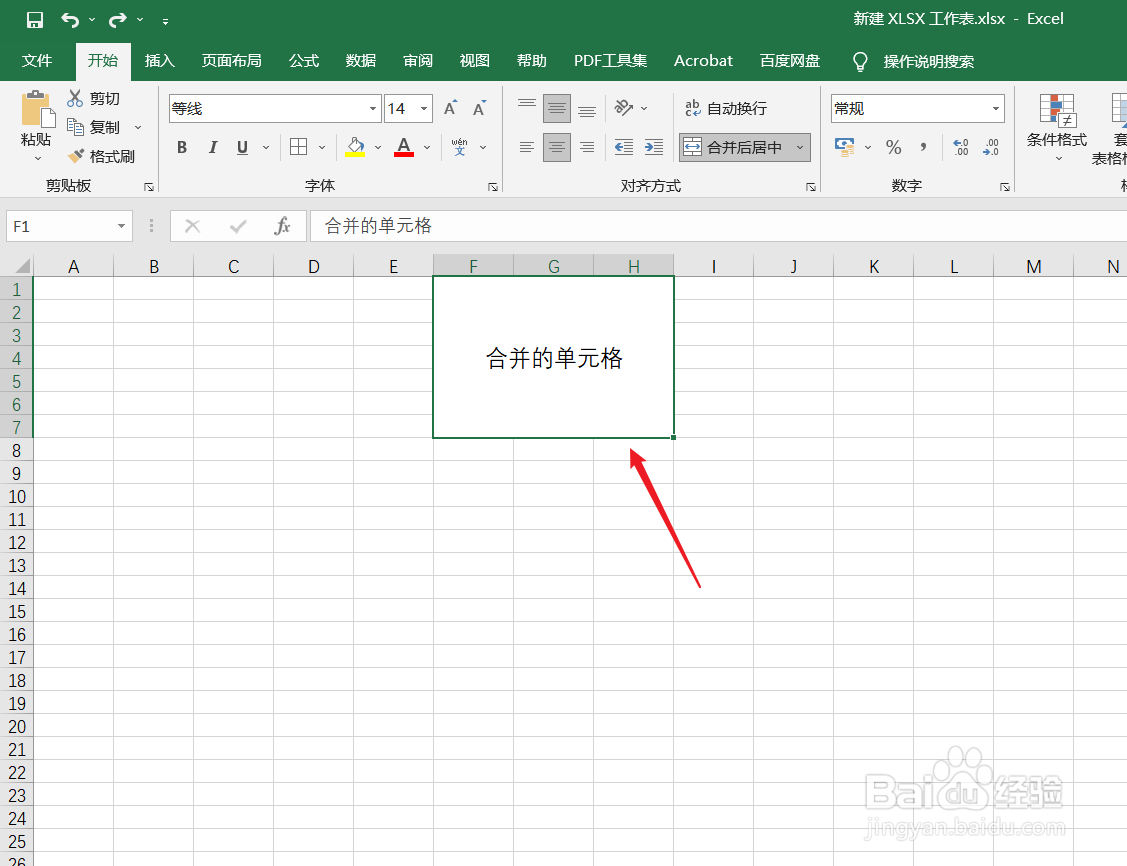Increase decimal places
The height and width of the screenshot is (866, 1127).
tap(961, 147)
